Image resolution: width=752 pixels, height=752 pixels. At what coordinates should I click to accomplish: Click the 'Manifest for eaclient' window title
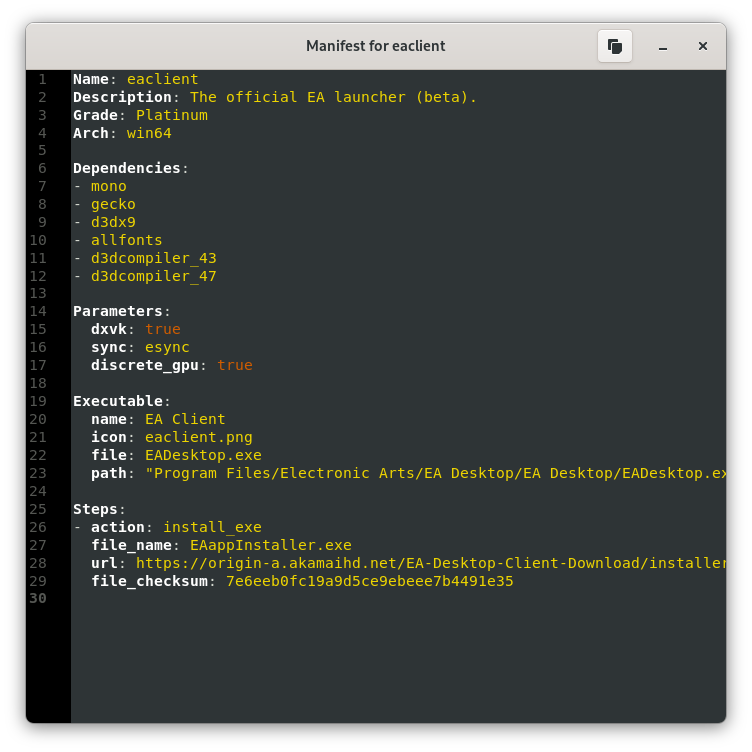click(x=375, y=46)
